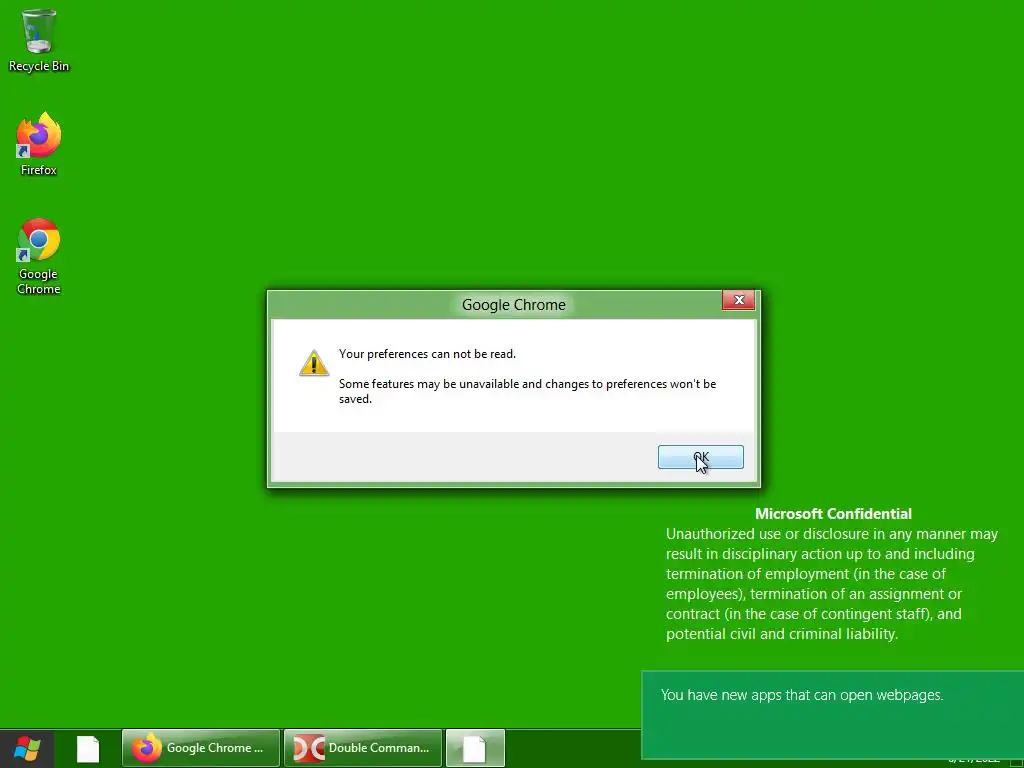Open the Recycle Bin desktop icon
1024x768 pixels.
pos(39,40)
